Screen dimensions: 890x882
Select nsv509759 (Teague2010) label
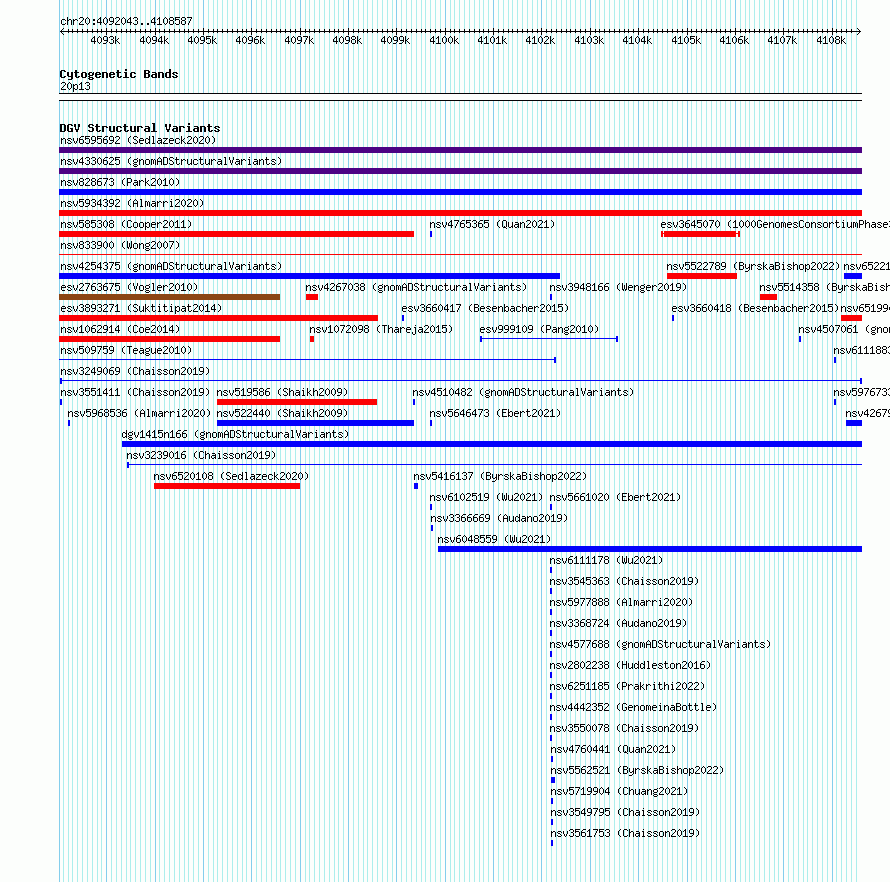coord(126,350)
